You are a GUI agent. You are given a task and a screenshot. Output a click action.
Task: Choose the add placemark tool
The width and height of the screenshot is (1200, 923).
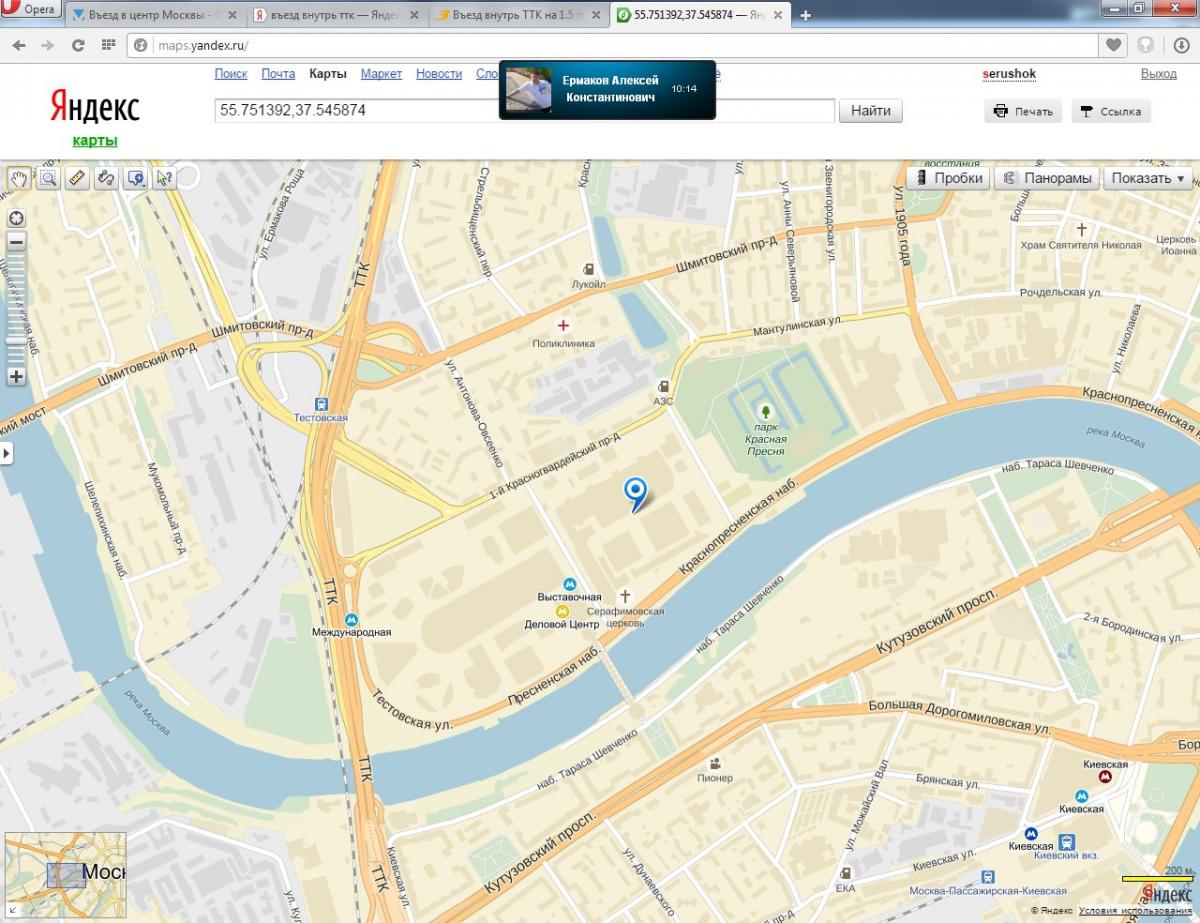tap(135, 178)
